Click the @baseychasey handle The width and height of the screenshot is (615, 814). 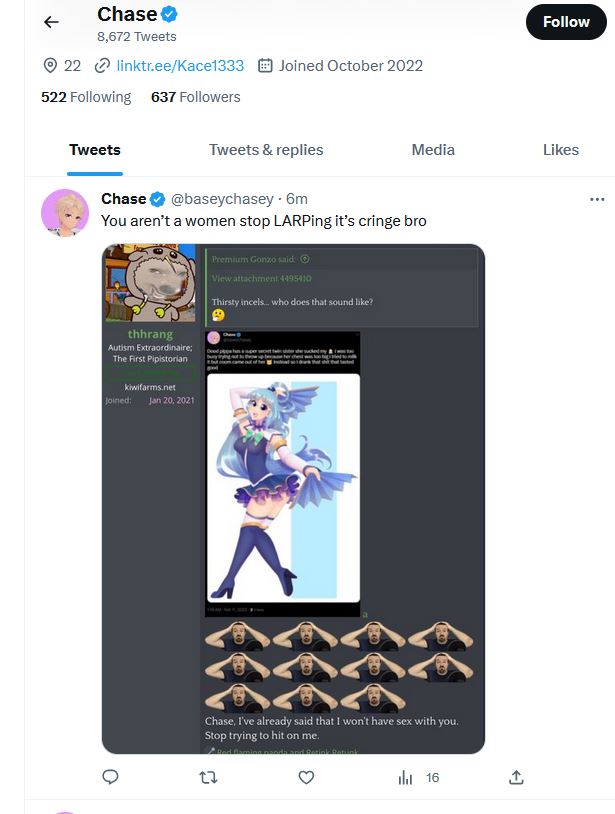tap(222, 199)
